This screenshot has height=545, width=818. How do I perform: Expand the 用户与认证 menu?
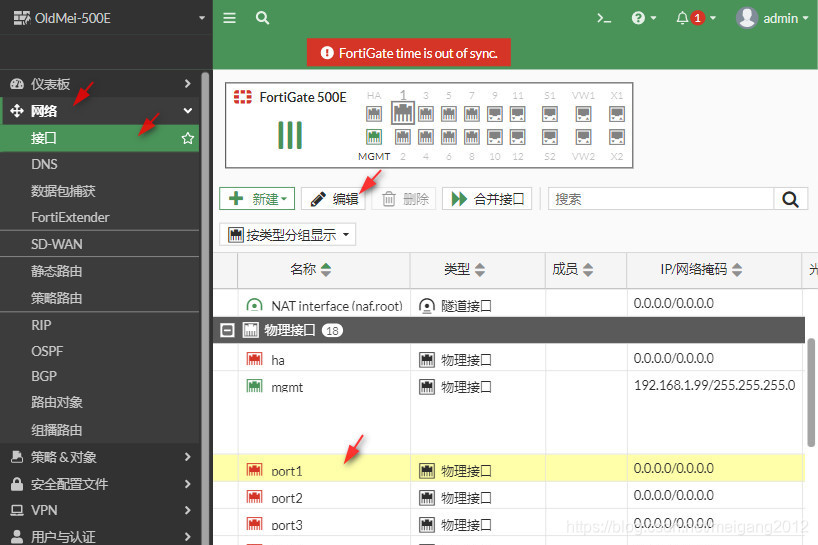click(100, 537)
